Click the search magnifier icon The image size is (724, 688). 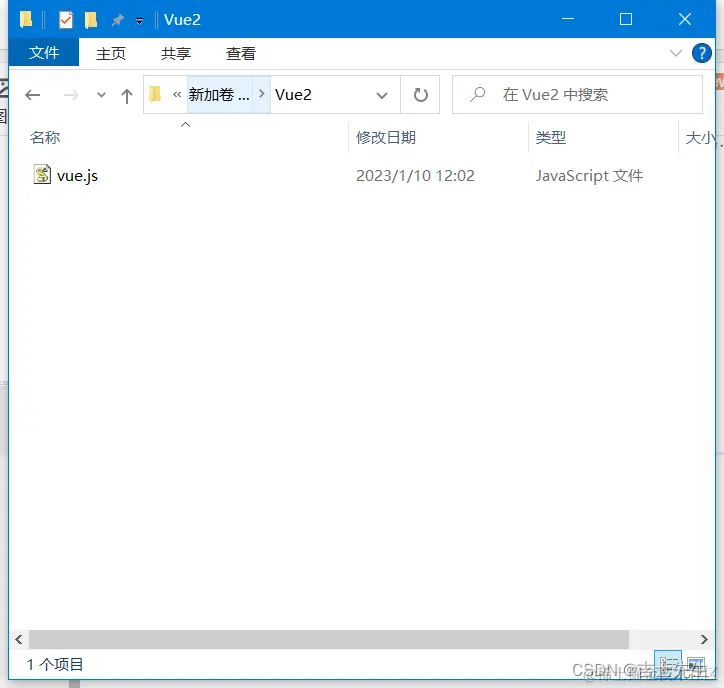pos(477,95)
